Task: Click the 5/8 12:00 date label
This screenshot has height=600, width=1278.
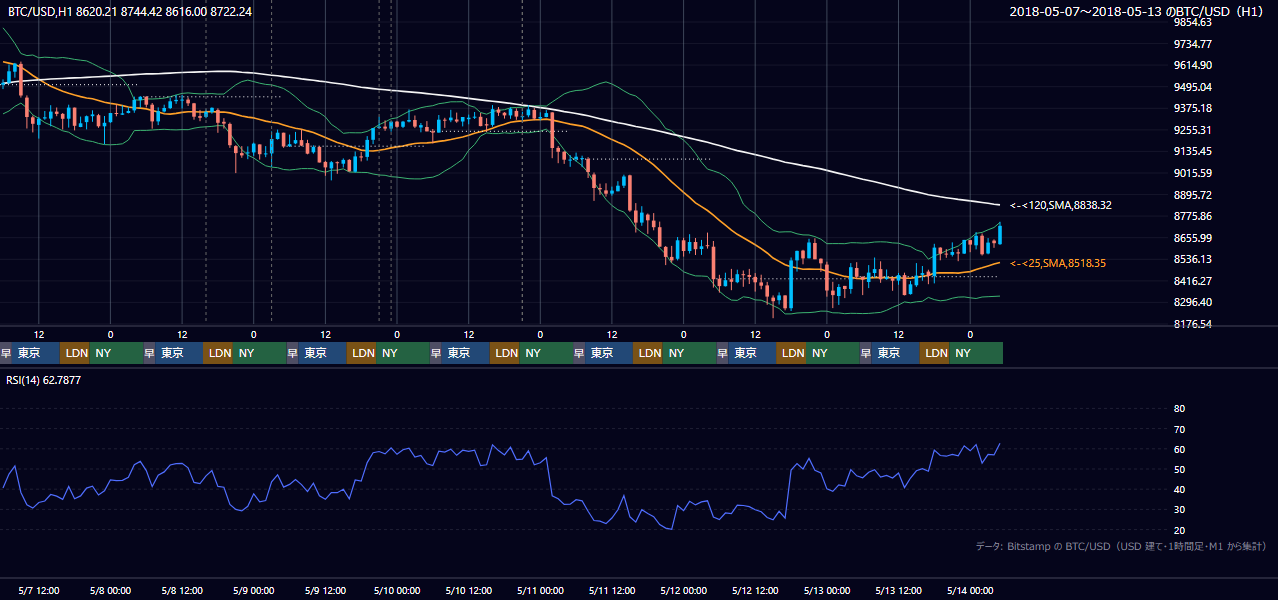Action: tap(183, 590)
